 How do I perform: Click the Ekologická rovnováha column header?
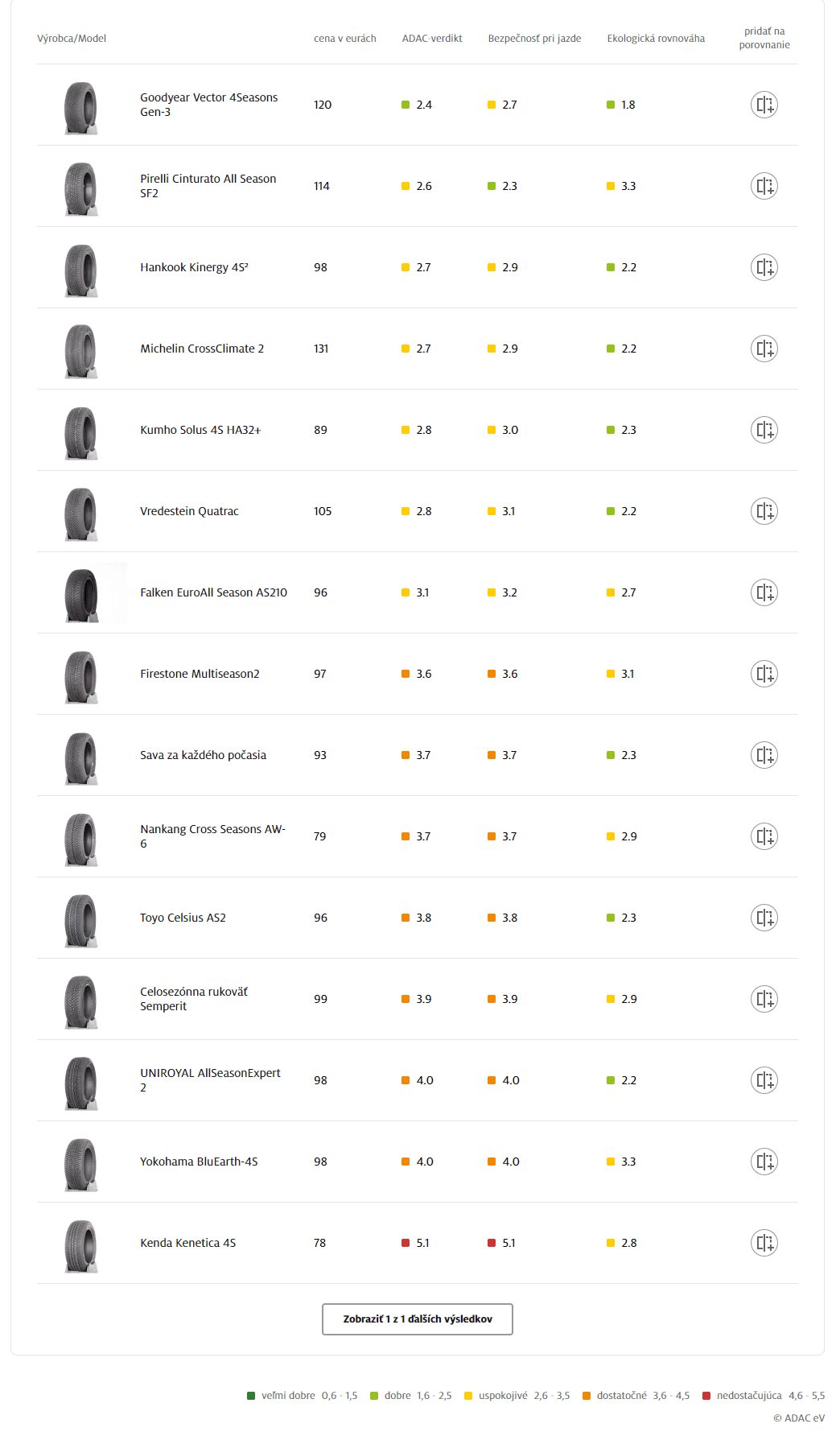pyautogui.click(x=656, y=39)
